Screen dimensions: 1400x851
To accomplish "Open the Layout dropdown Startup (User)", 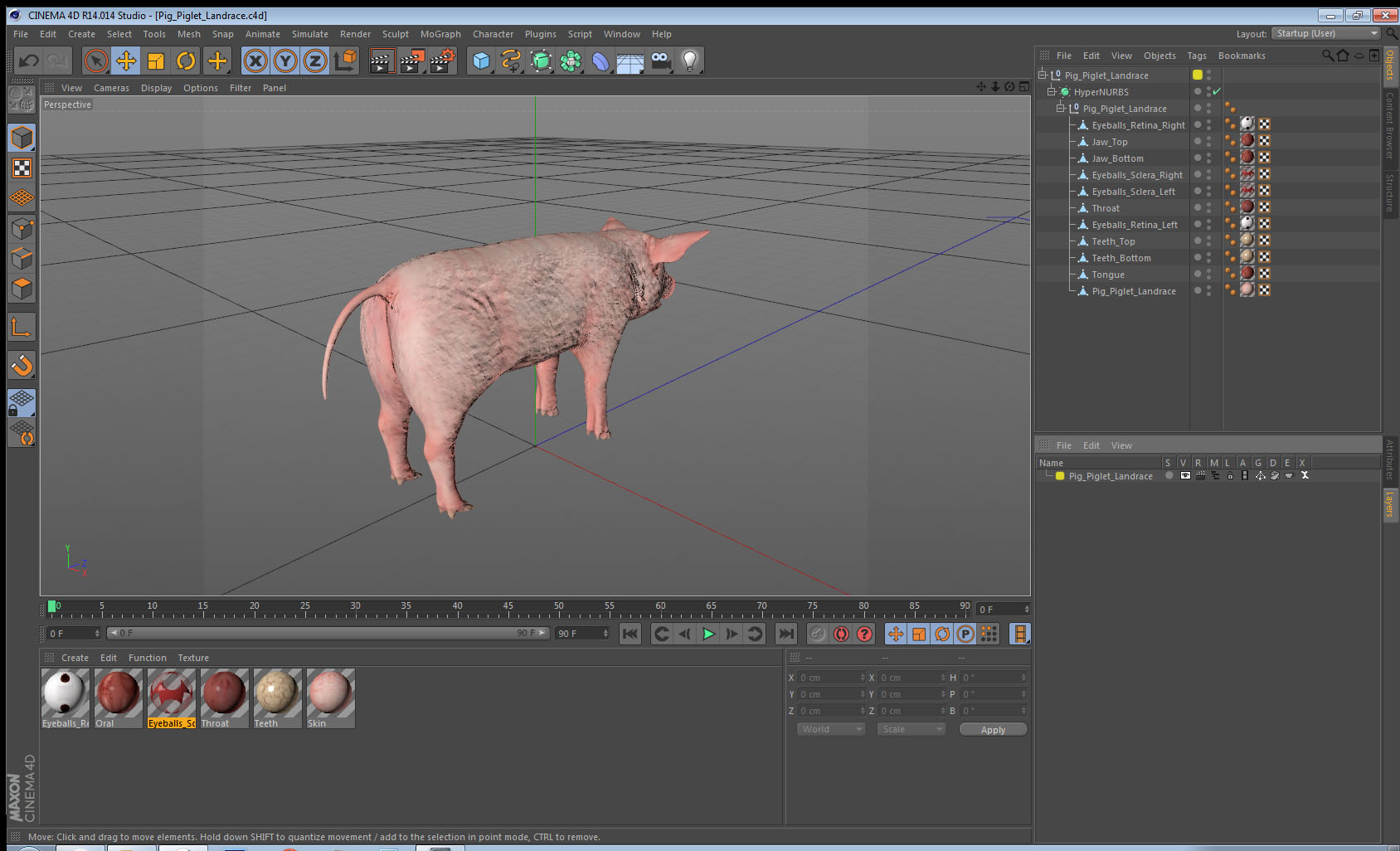I will [x=1325, y=33].
